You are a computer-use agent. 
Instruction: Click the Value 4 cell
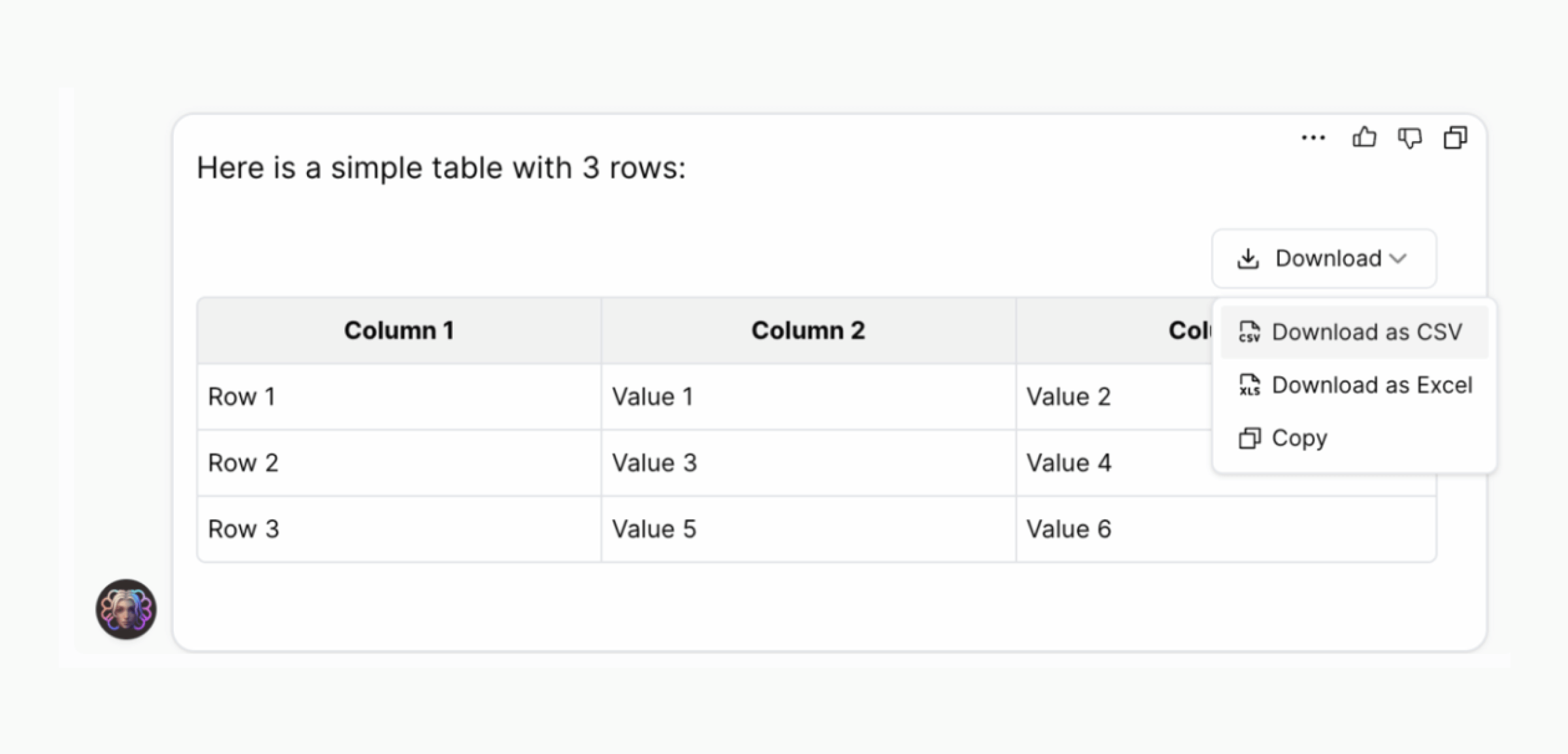(x=1115, y=463)
